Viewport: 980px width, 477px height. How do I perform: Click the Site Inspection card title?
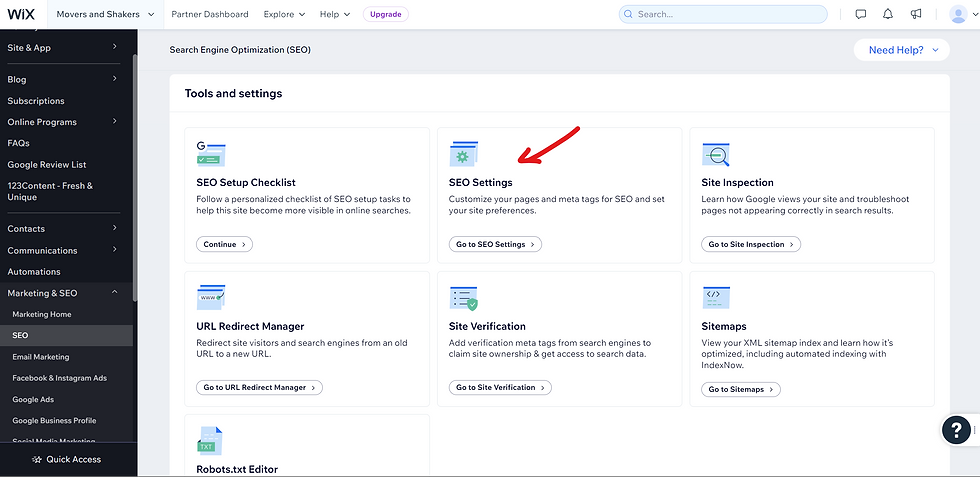[x=738, y=183]
